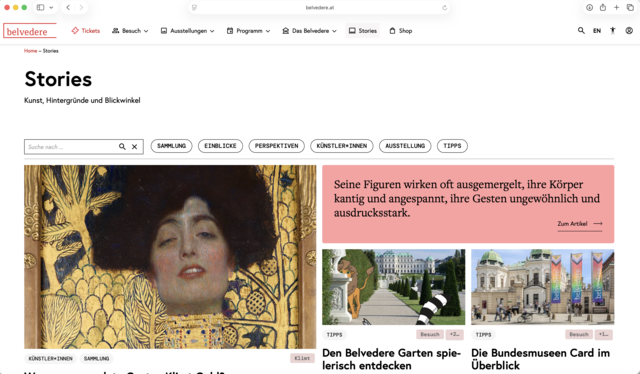This screenshot has height=374, width=640.
Task: Click Besuch tag under the garden story
Action: (430, 334)
